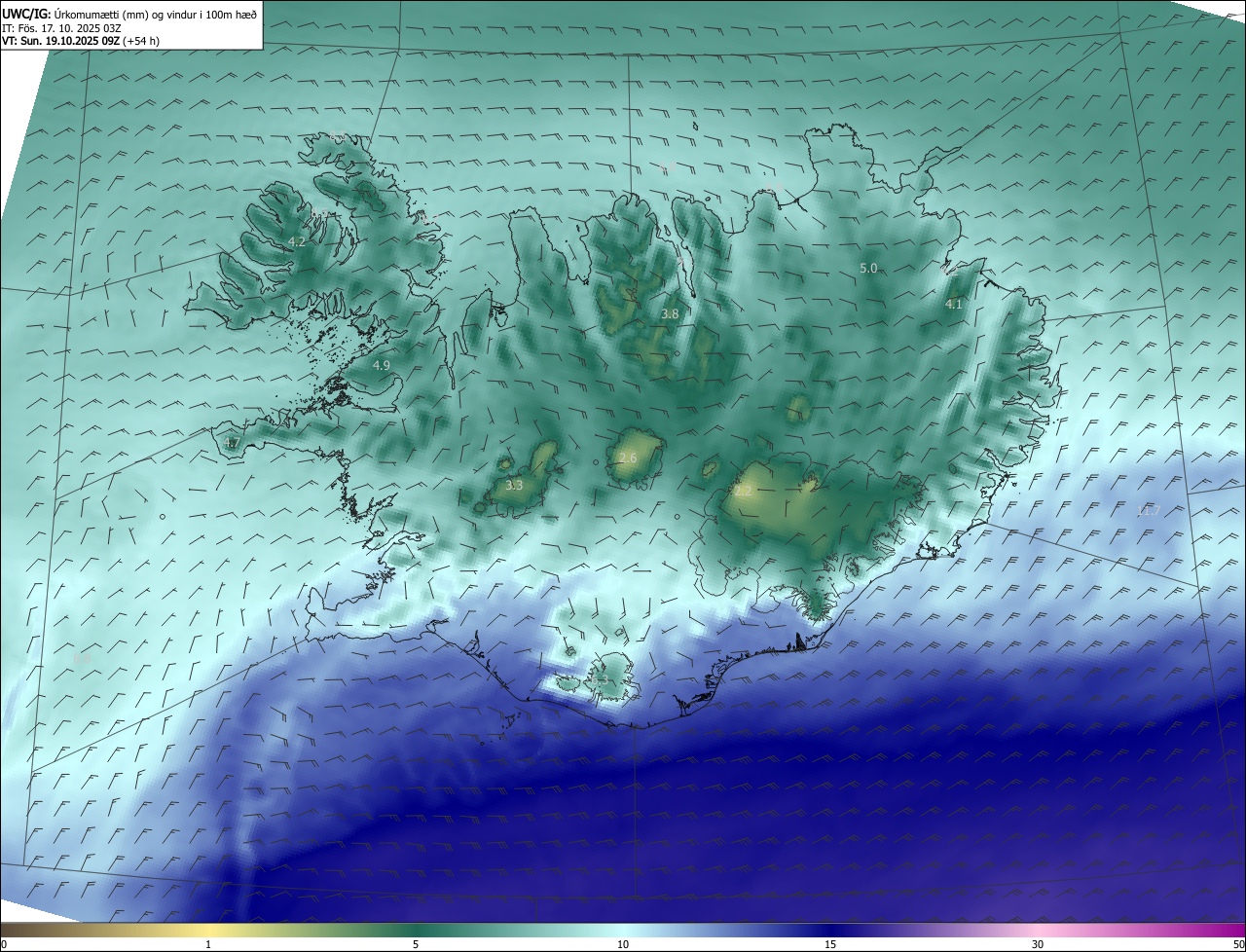Click the 4.2 value over the Westfjords
1246x952 pixels.
pyautogui.click(x=297, y=241)
